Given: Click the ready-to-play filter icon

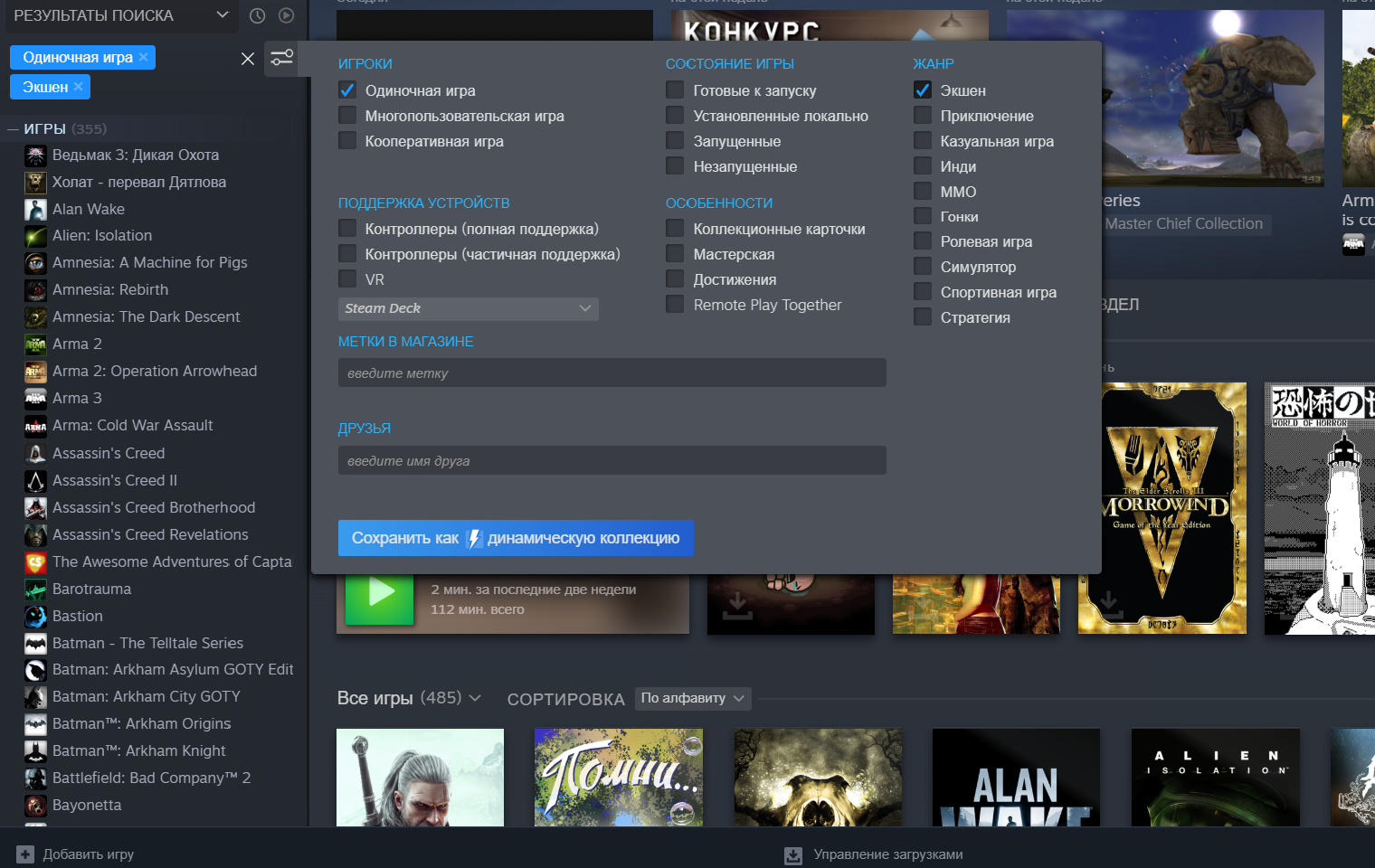Looking at the screenshot, I should point(287,15).
